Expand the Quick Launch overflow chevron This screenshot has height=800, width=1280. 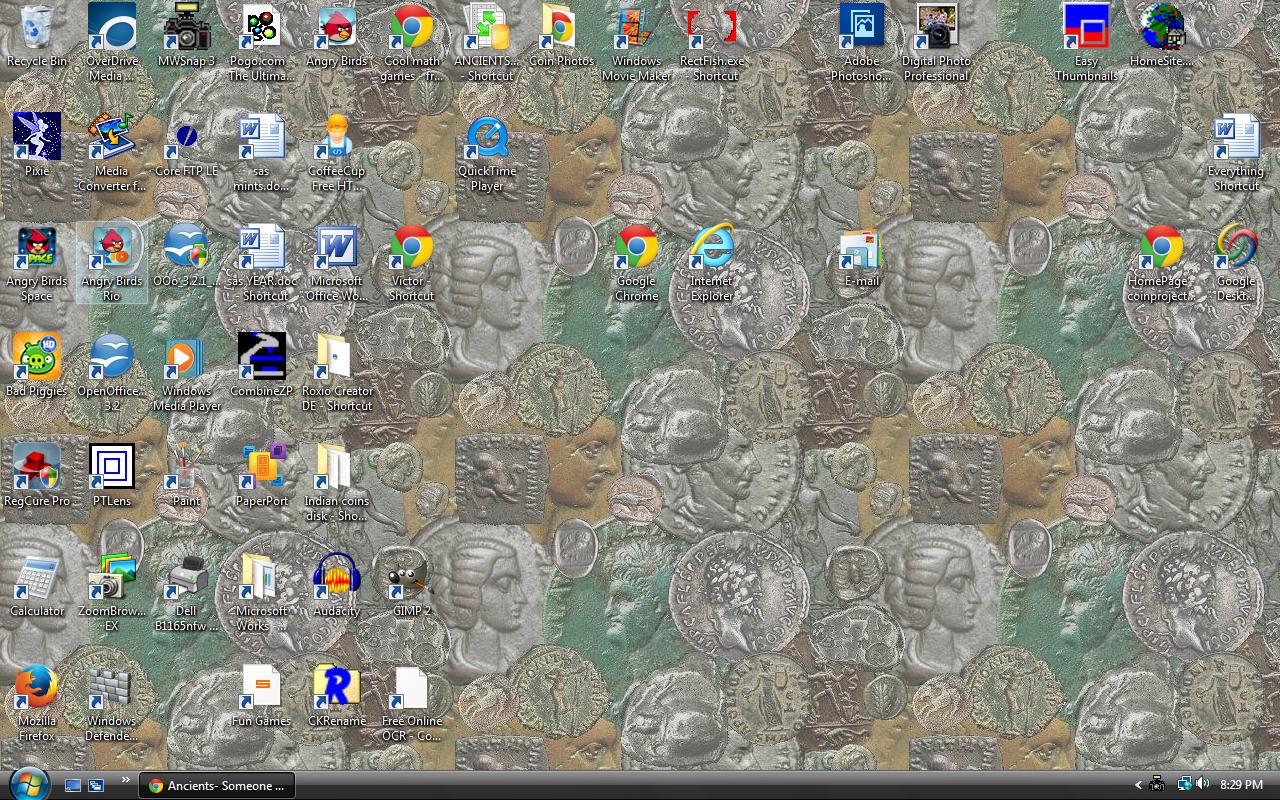125,780
